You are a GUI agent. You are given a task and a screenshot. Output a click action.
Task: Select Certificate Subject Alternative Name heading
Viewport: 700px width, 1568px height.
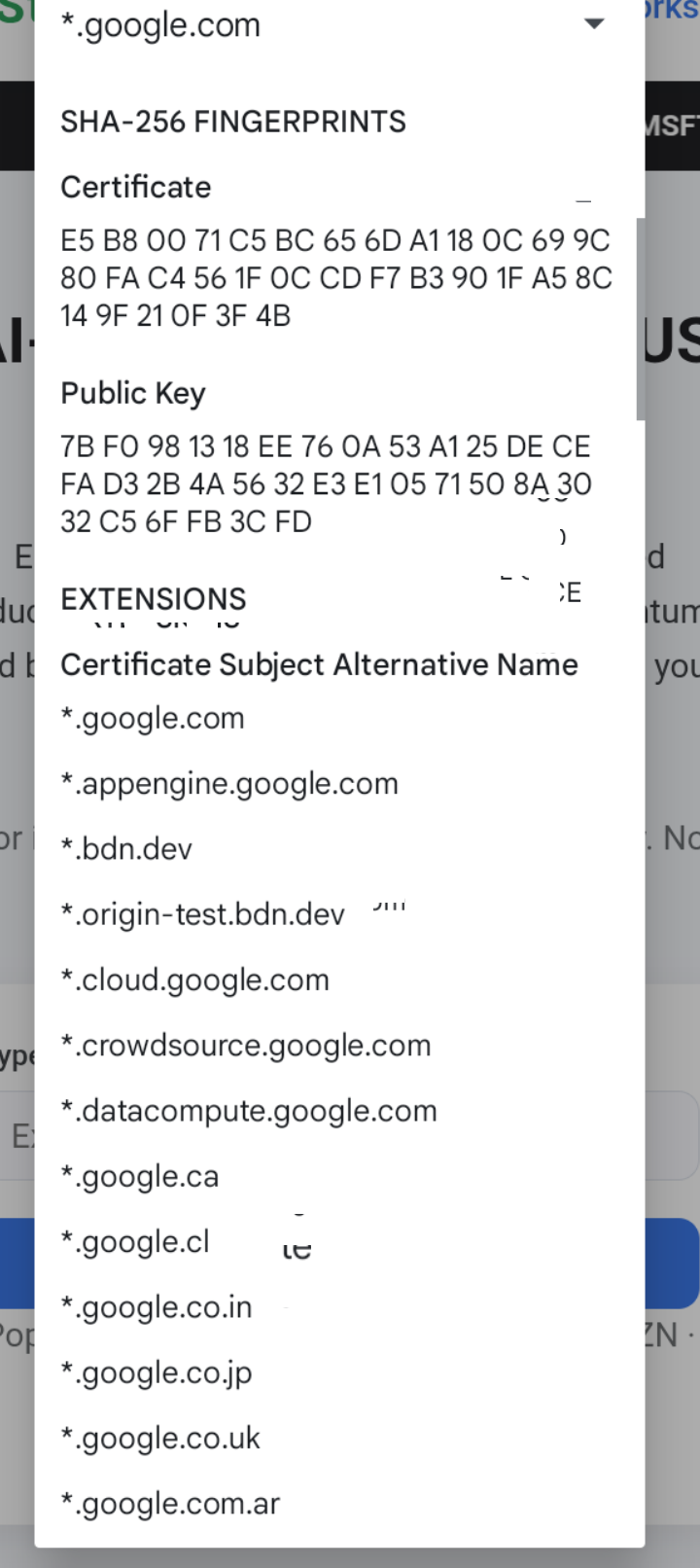[319, 664]
